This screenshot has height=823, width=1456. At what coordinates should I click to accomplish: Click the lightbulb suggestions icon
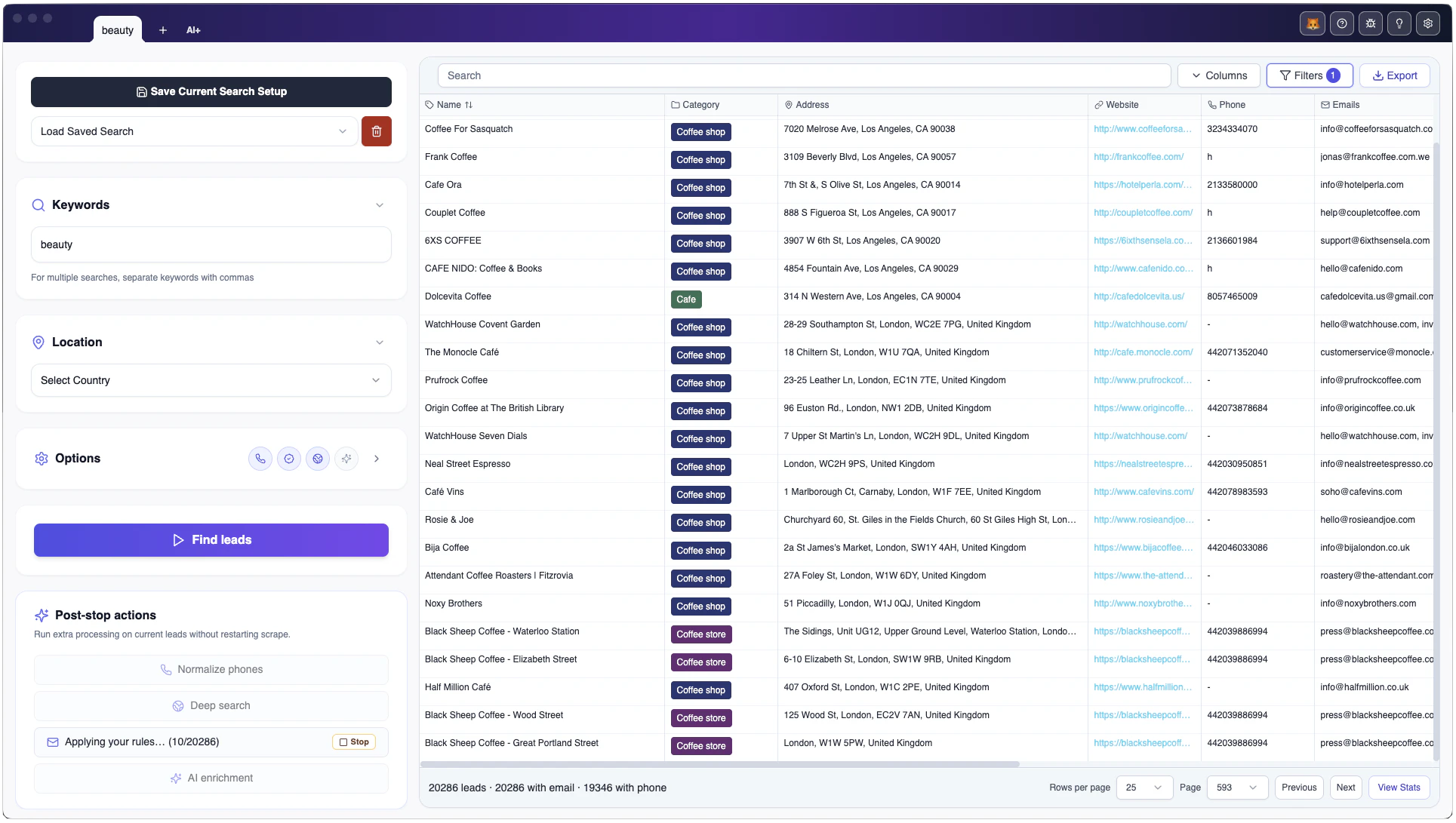tap(1399, 23)
